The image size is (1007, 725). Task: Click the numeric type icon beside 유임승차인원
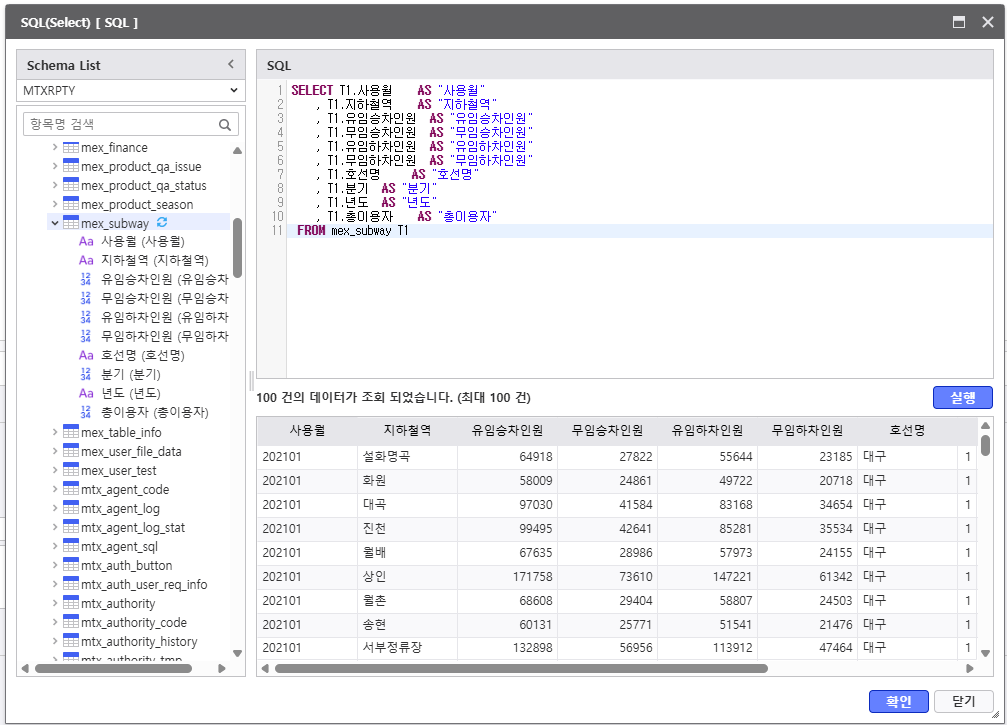tap(86, 280)
